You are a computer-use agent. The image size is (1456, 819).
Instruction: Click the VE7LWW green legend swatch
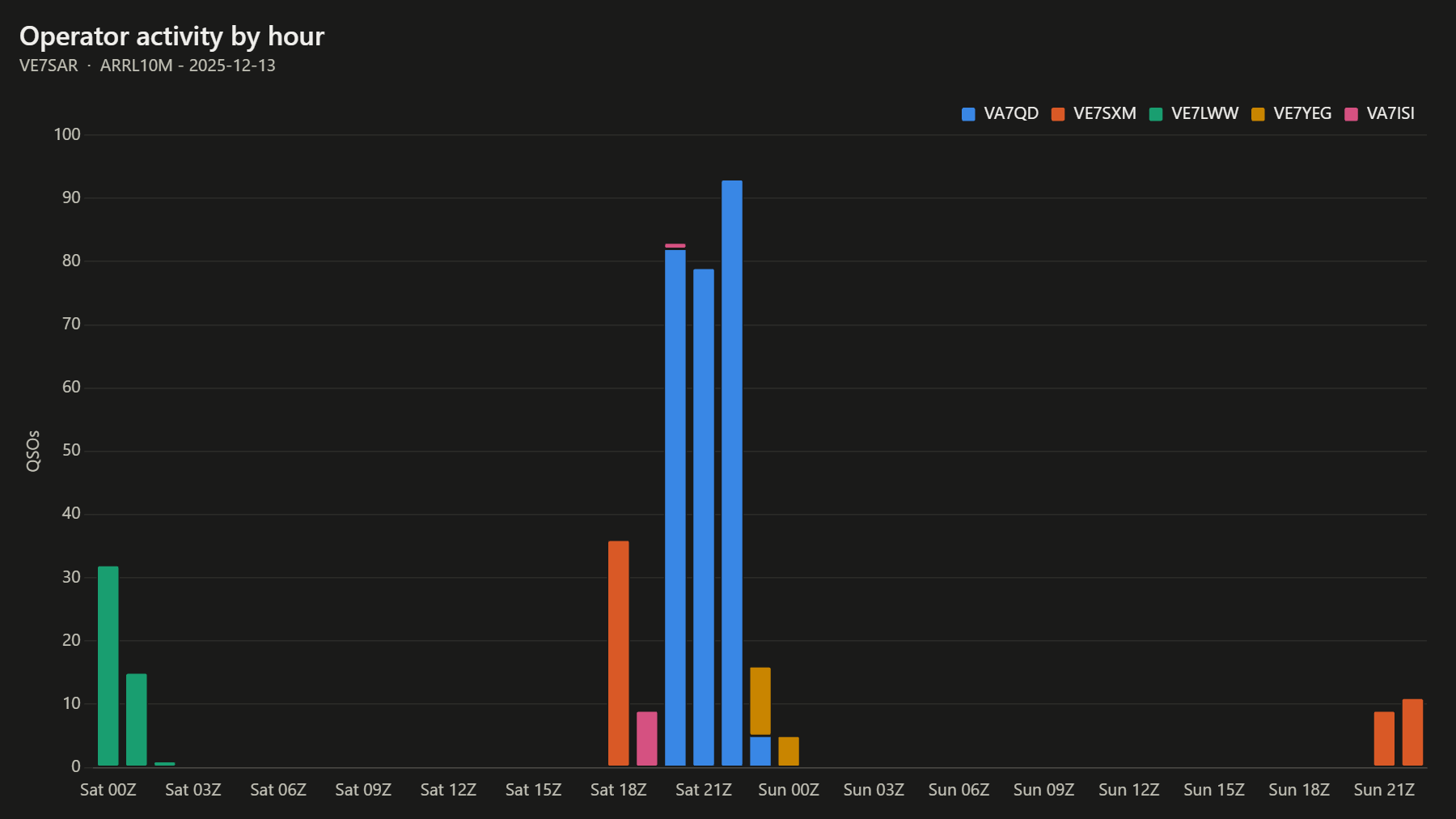pos(1156,114)
